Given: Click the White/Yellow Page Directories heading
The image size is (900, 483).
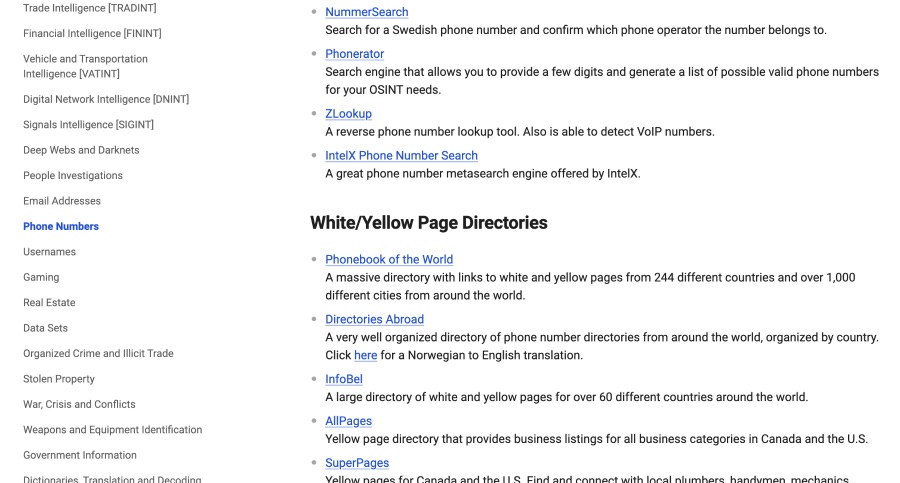Looking at the screenshot, I should pos(429,223).
